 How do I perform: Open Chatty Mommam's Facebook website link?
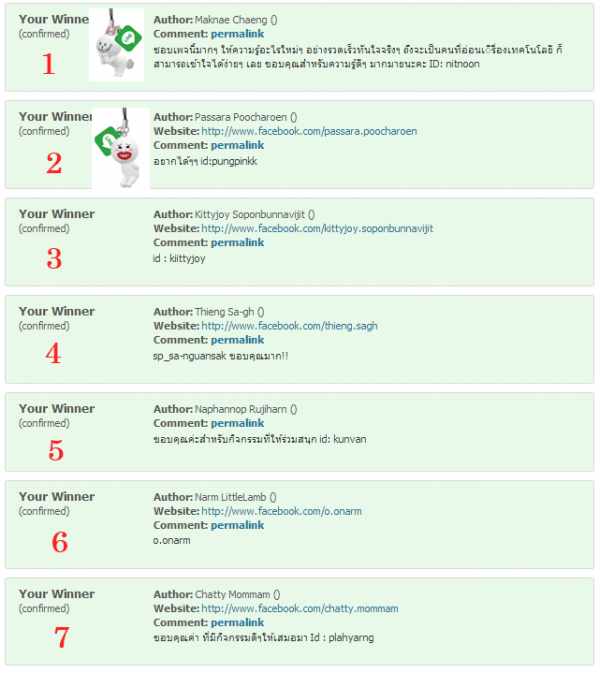pos(299,608)
